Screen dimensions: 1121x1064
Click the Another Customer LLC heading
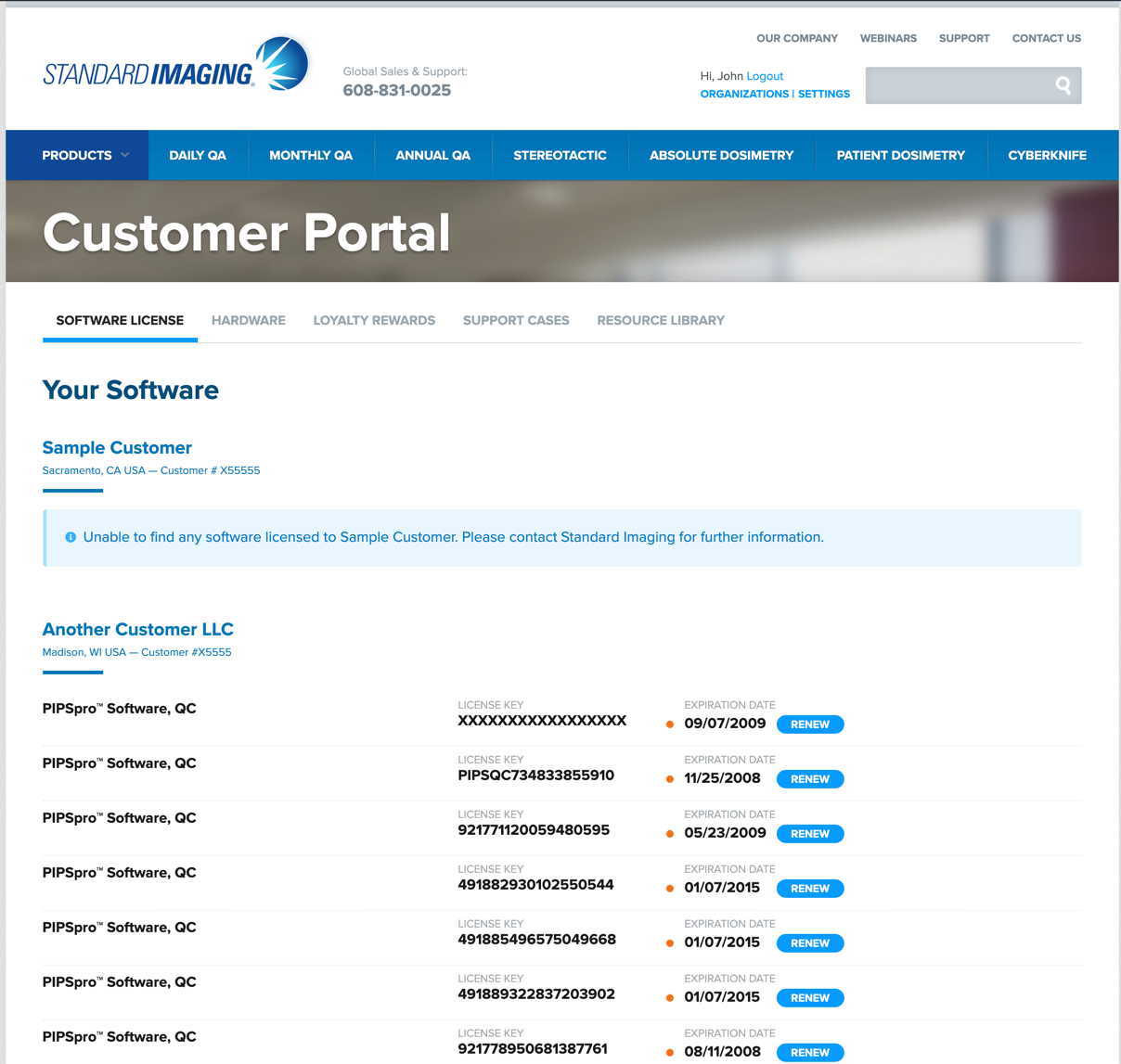[x=138, y=630]
